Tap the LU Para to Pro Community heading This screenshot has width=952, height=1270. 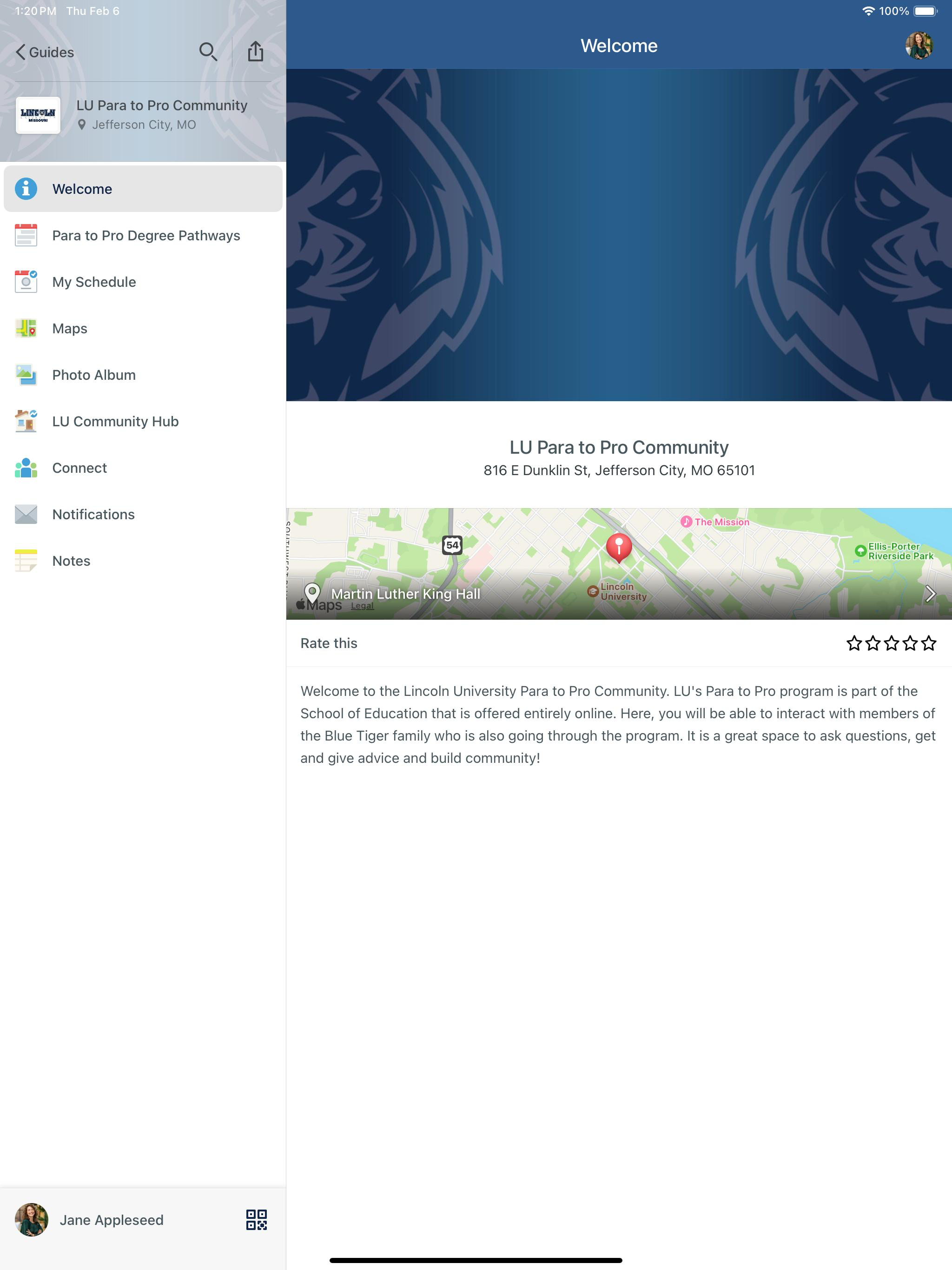point(619,447)
